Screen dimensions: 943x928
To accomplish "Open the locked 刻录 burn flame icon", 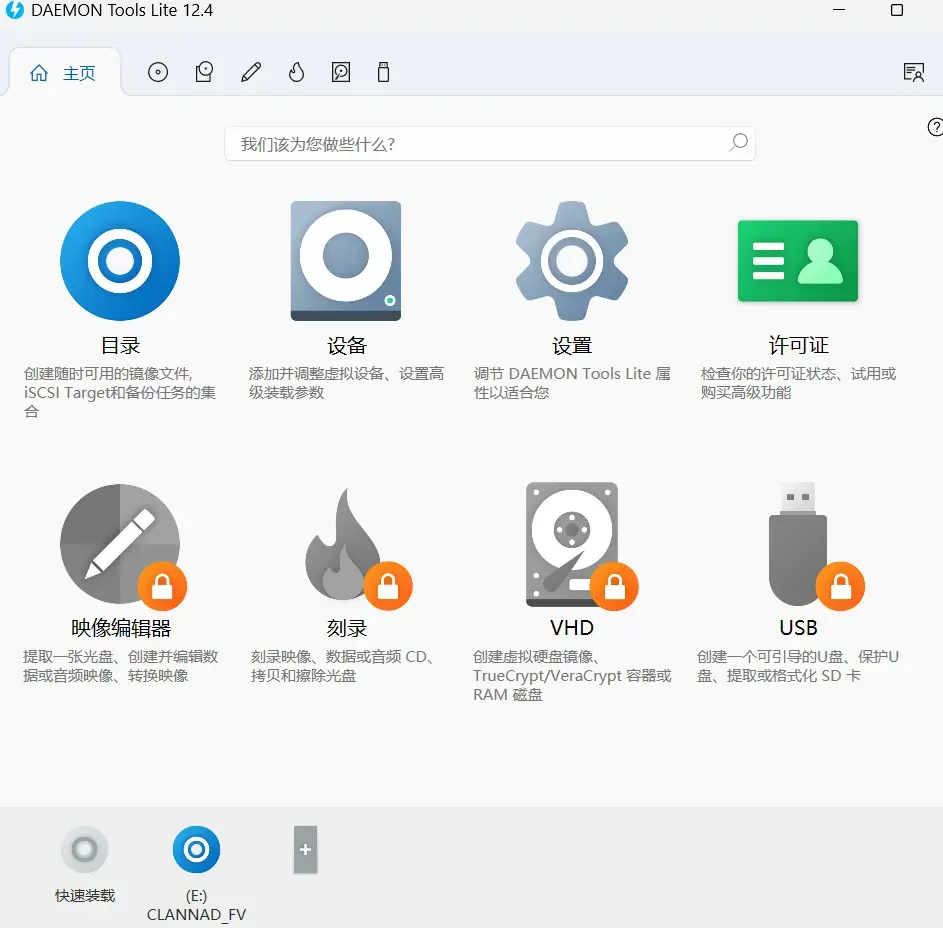I will click(x=358, y=547).
